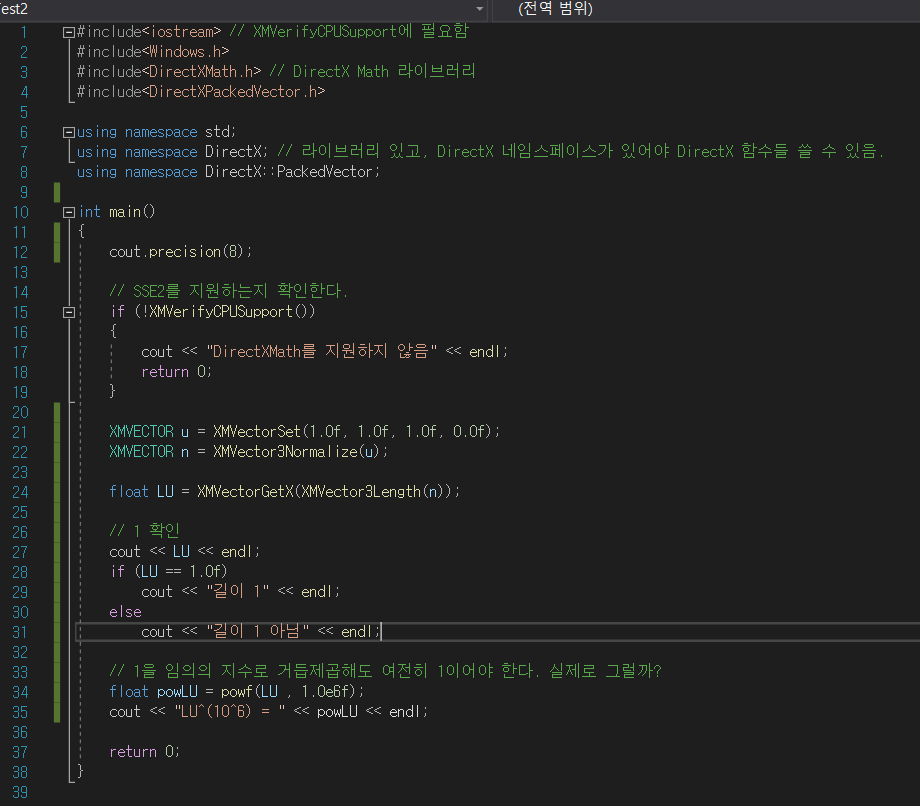The height and width of the screenshot is (806, 920).
Task: Click the 'XMVectorSet' function call
Action: [x=257, y=432]
